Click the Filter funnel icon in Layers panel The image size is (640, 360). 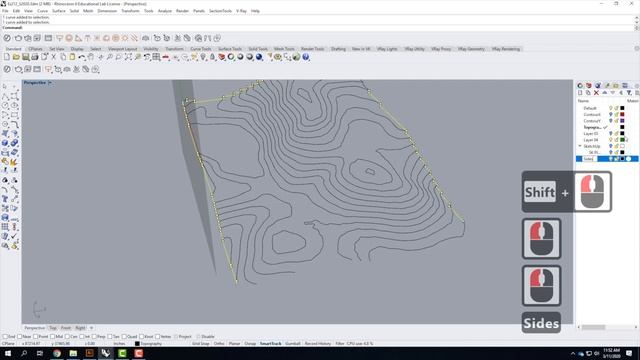pos(629,93)
